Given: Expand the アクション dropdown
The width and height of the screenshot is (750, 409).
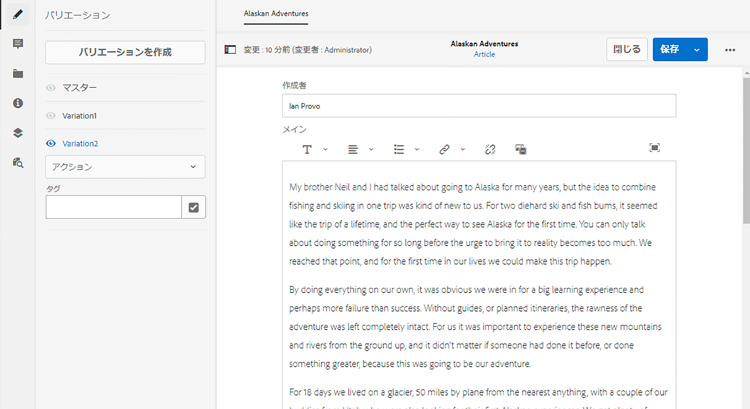Looking at the screenshot, I should tap(125, 167).
